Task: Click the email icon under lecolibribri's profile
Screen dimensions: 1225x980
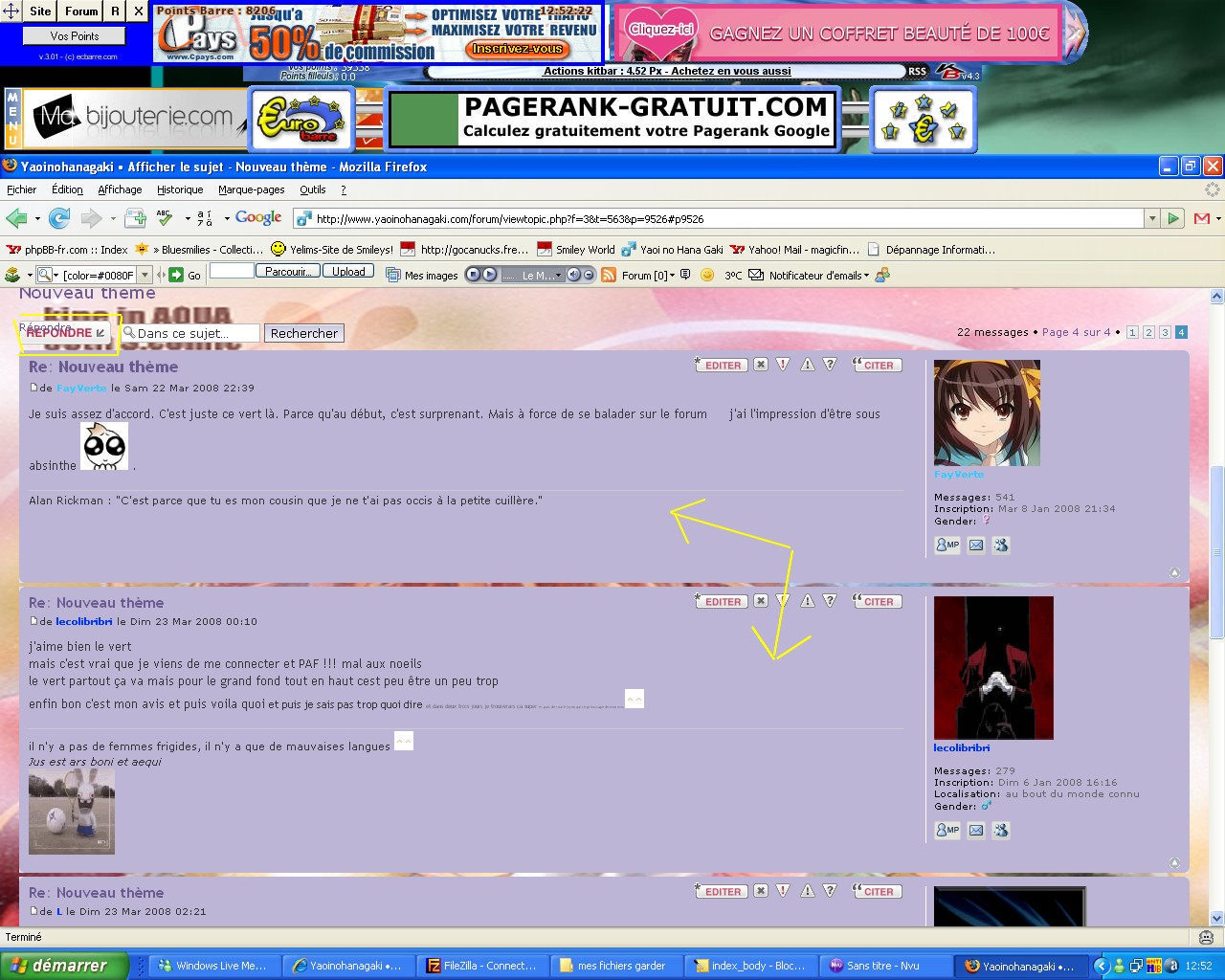Action: [975, 831]
